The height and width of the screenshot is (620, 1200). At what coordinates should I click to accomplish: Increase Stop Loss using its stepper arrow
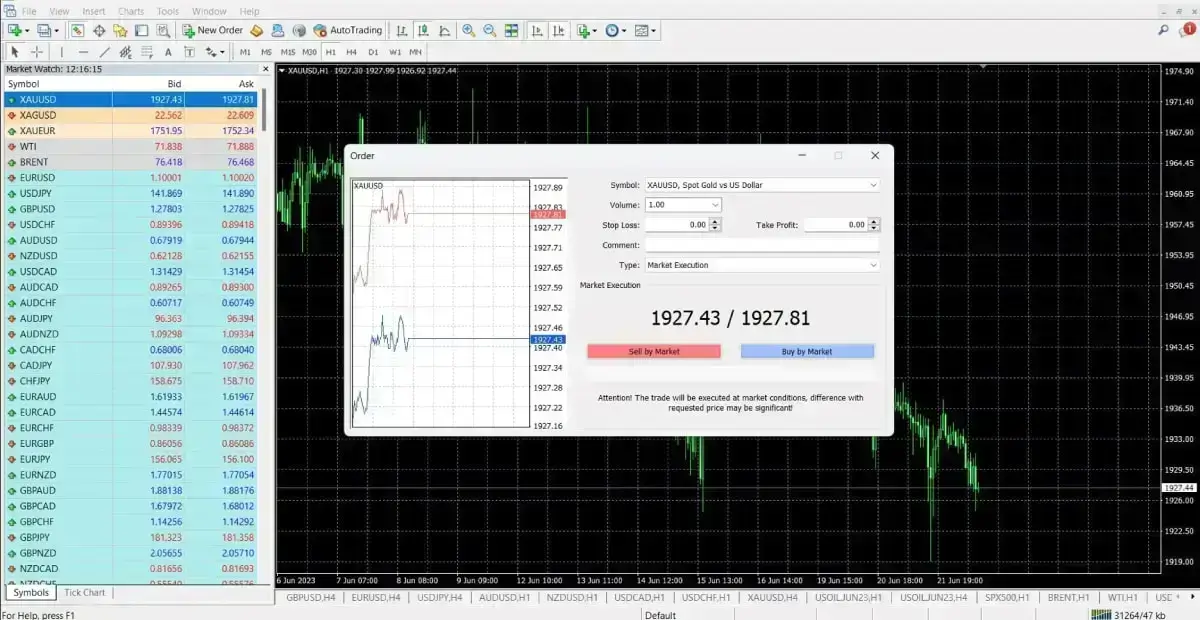pos(714,221)
